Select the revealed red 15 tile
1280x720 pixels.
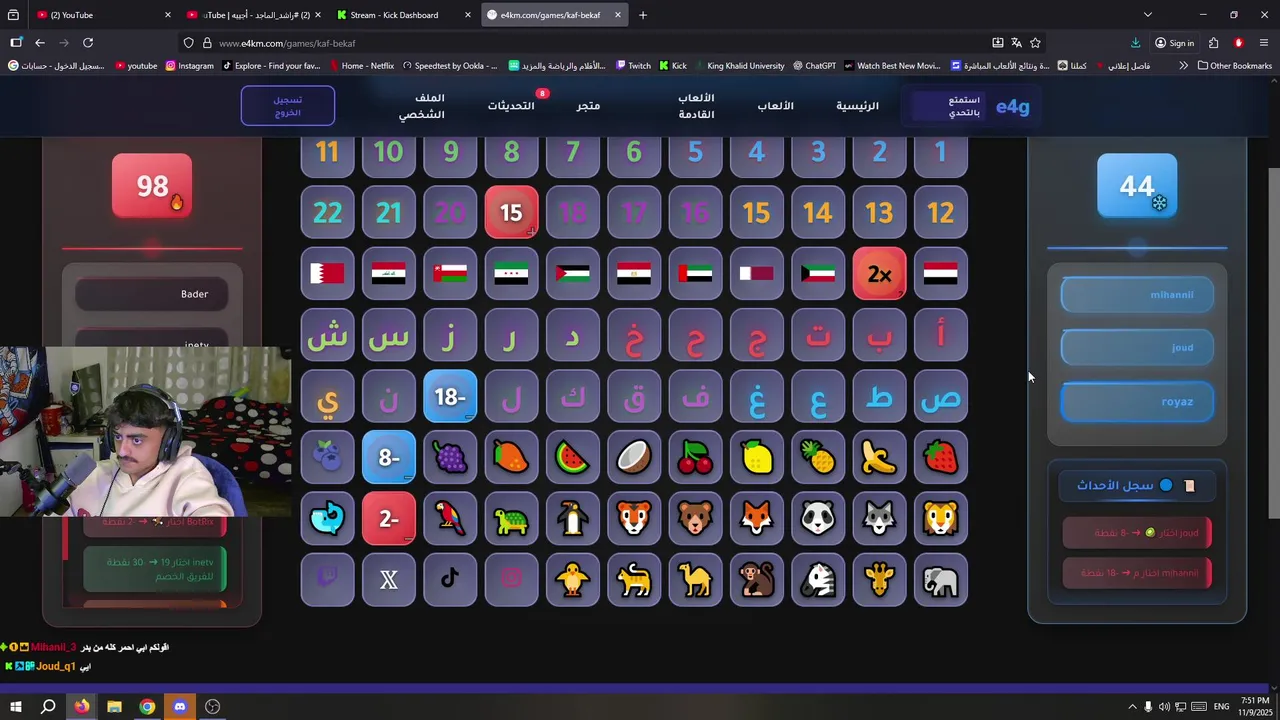point(511,212)
